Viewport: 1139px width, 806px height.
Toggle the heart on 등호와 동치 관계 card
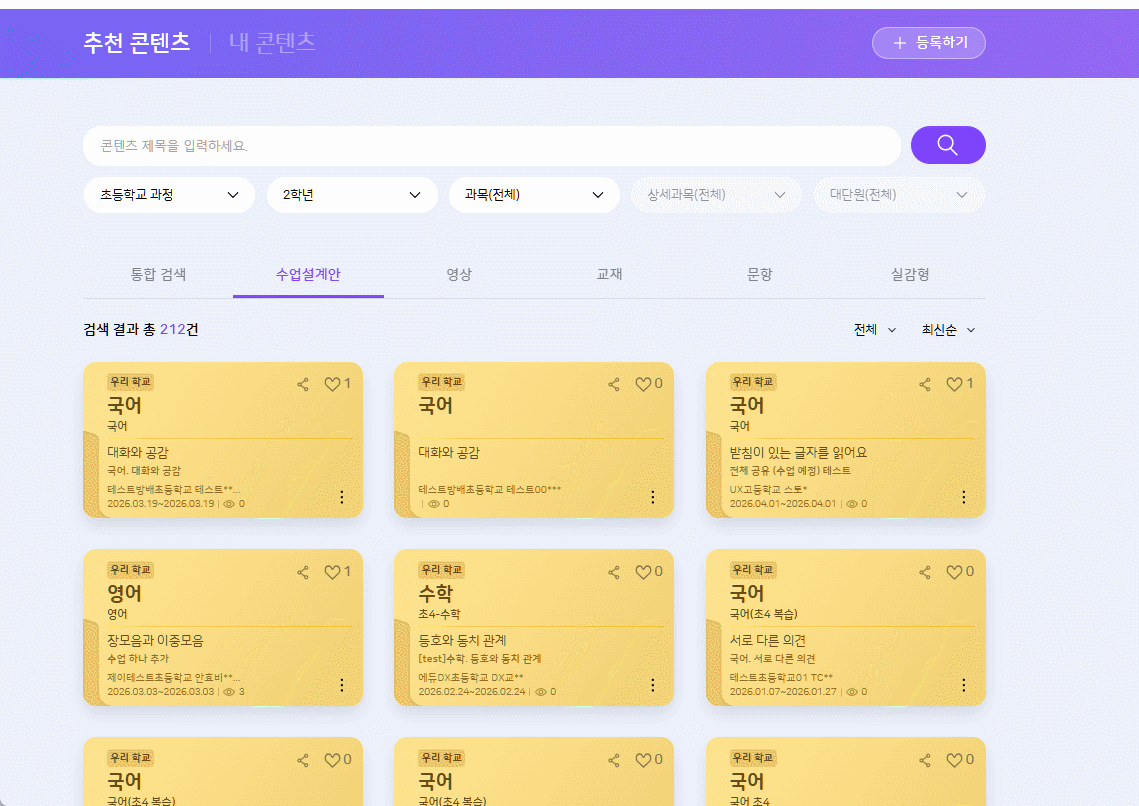pyautogui.click(x=643, y=572)
